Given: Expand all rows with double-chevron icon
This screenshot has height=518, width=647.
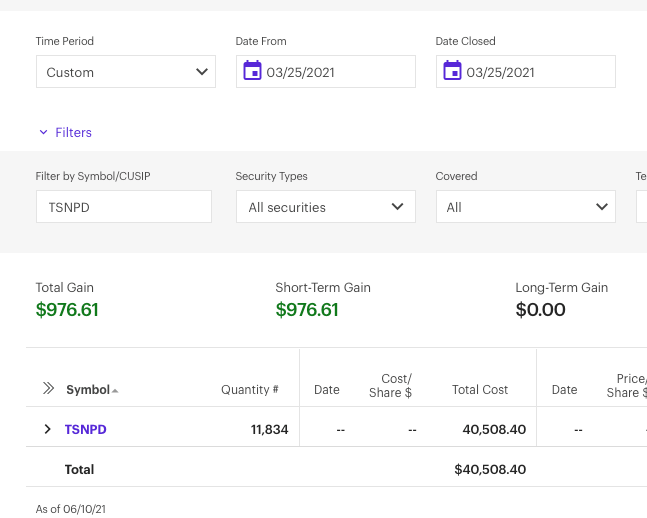Looking at the screenshot, I should [48, 389].
